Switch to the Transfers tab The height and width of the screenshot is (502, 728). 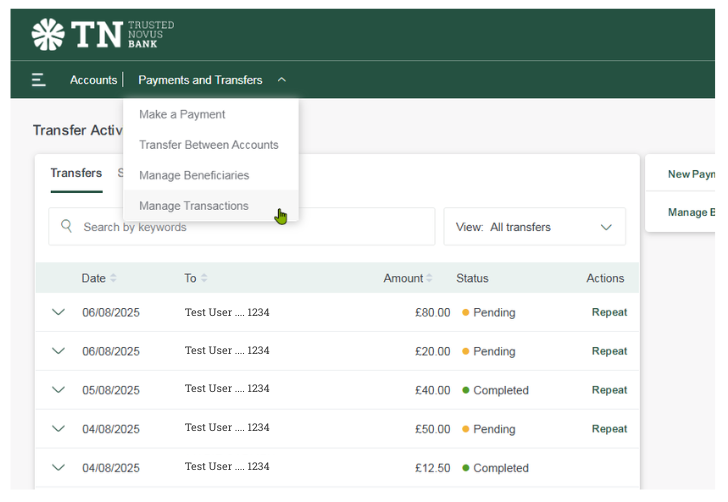coord(76,173)
